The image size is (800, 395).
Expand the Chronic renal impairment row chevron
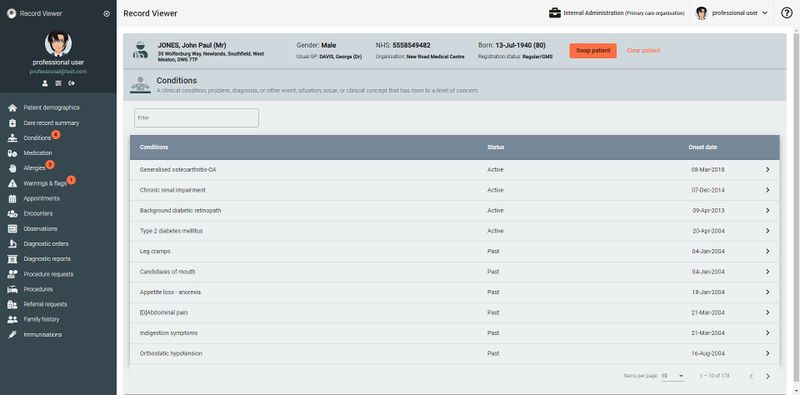(x=767, y=190)
